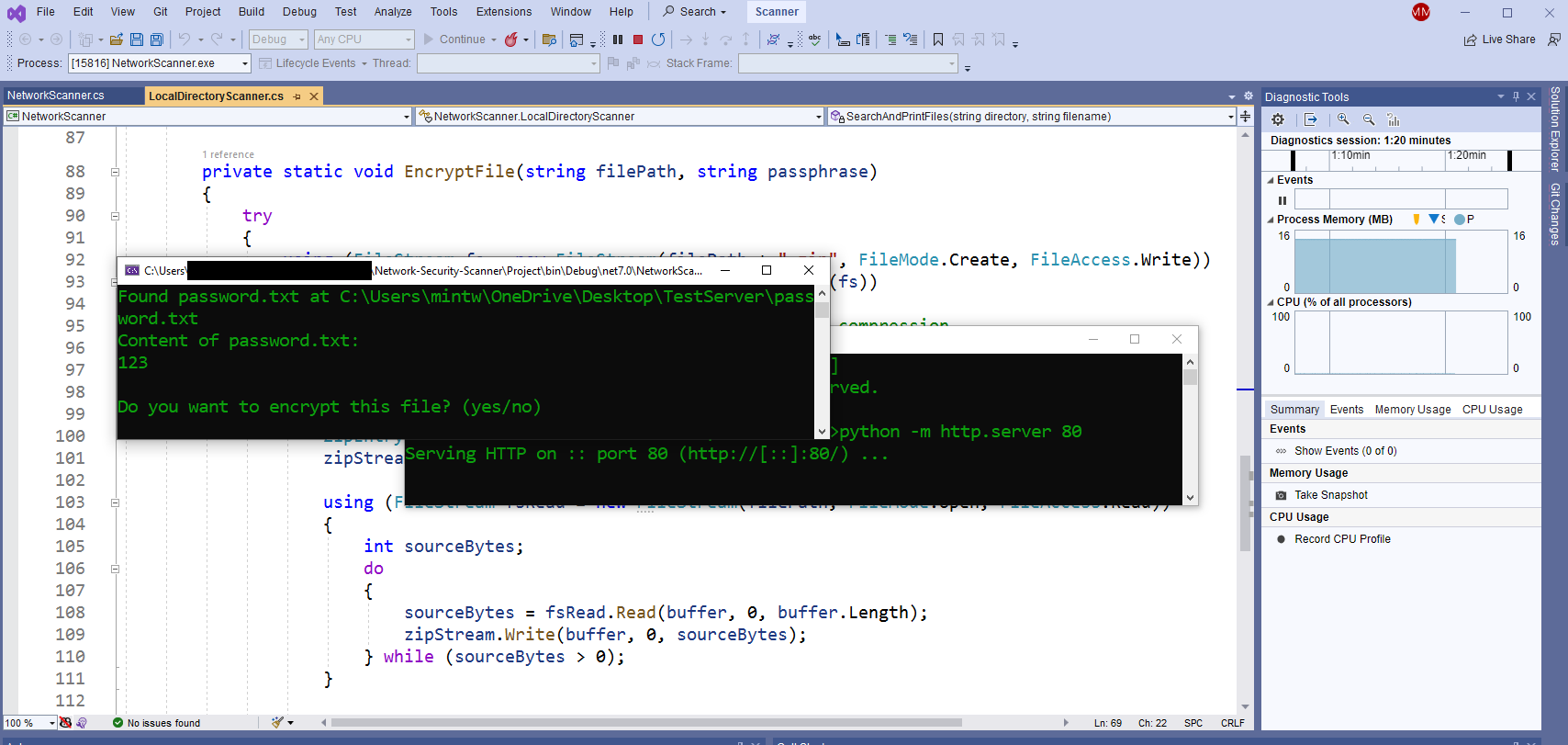1568x745 pixels.
Task: Pin the LocalDirectoryScanner.cs tab
Action: (x=297, y=96)
